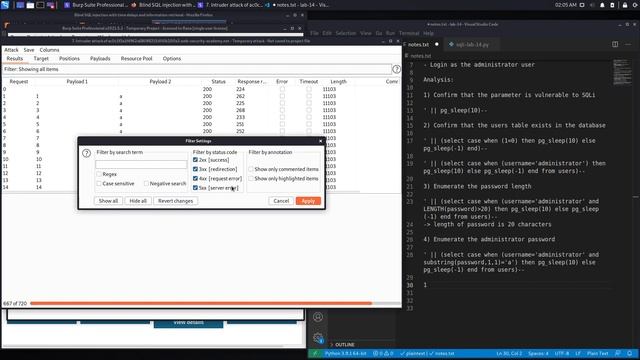The width and height of the screenshot is (640, 360).
Task: Click the View details button in Firefox
Action: tap(189, 323)
